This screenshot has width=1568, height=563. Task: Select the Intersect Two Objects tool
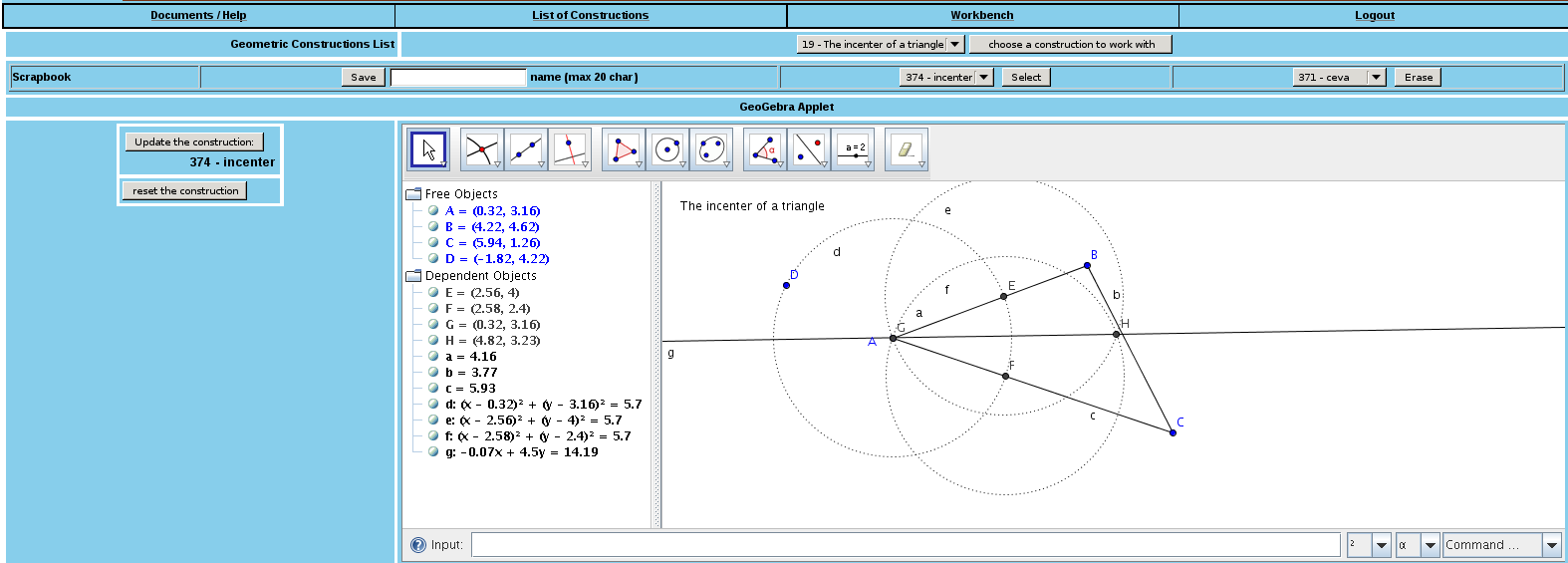pyautogui.click(x=481, y=149)
